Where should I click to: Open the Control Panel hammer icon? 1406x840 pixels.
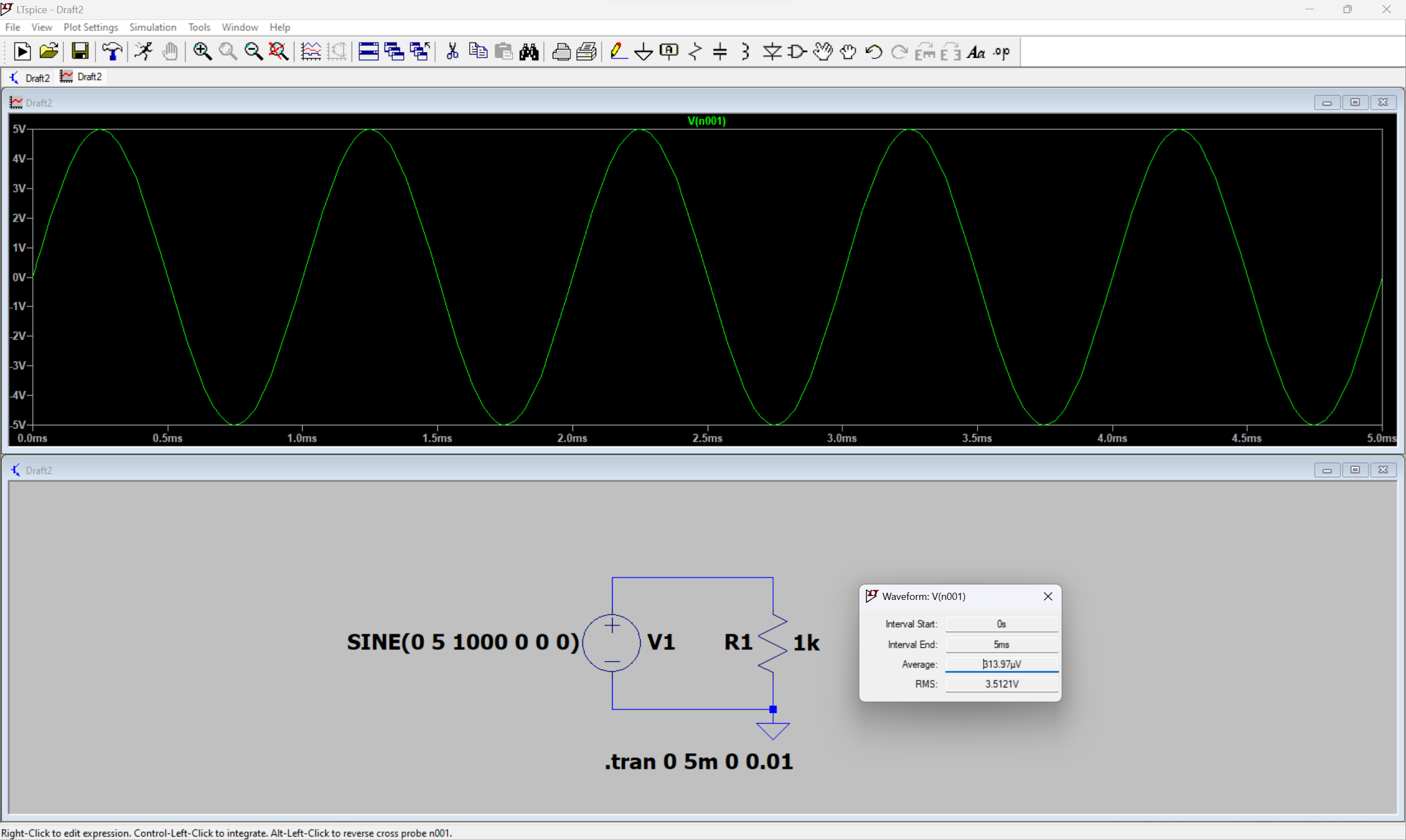tap(113, 52)
